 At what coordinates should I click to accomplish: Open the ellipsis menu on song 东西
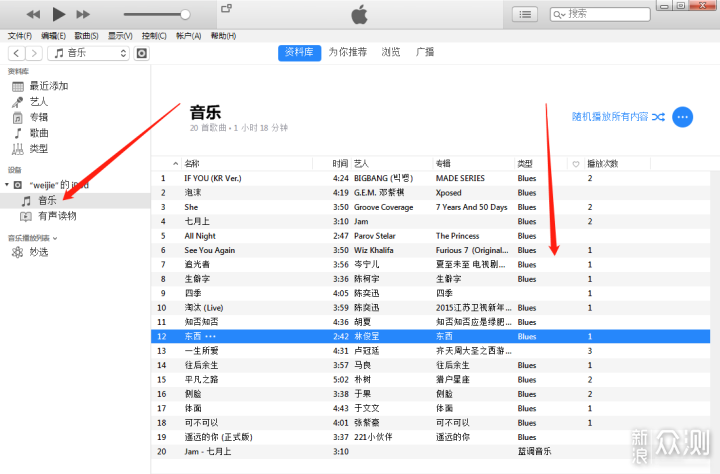210,337
